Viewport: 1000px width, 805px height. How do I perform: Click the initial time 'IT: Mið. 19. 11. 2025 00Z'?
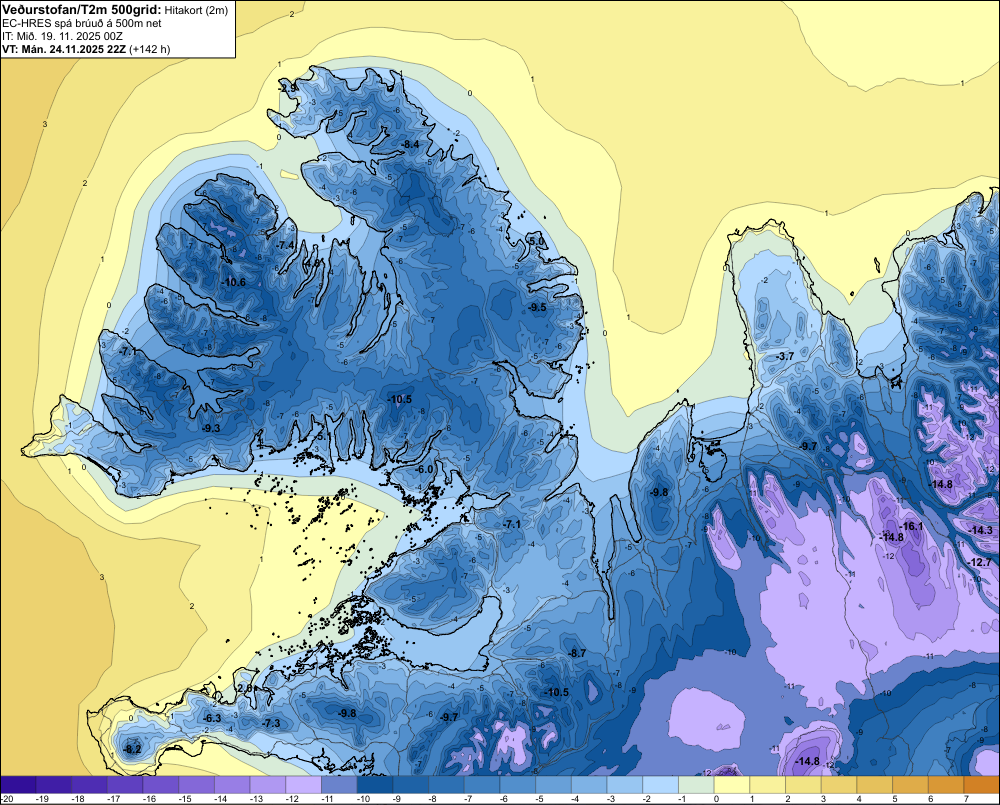(x=62, y=36)
